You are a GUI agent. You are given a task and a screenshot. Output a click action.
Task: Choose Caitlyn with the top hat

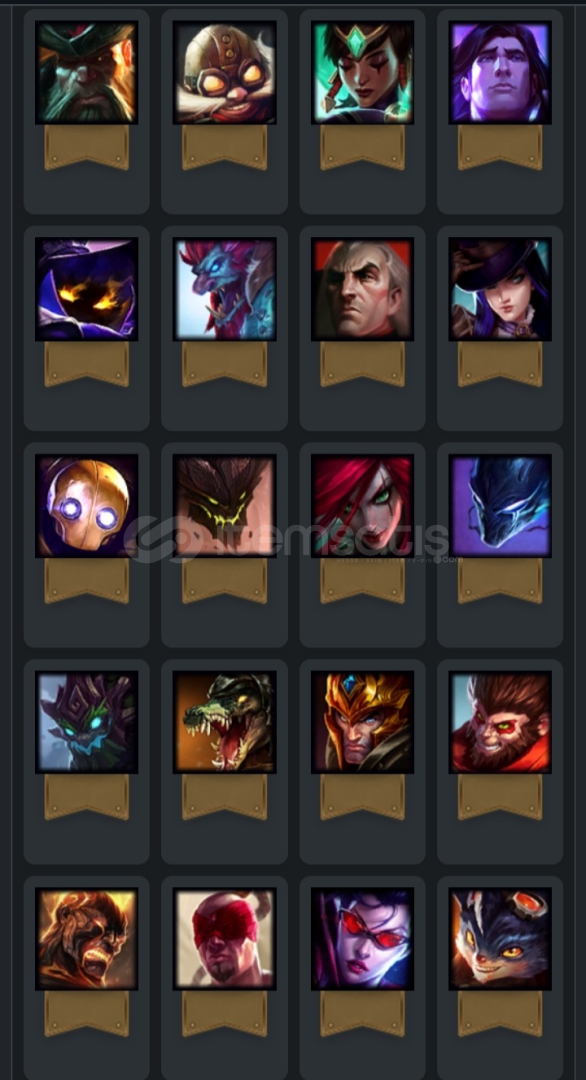click(x=500, y=289)
